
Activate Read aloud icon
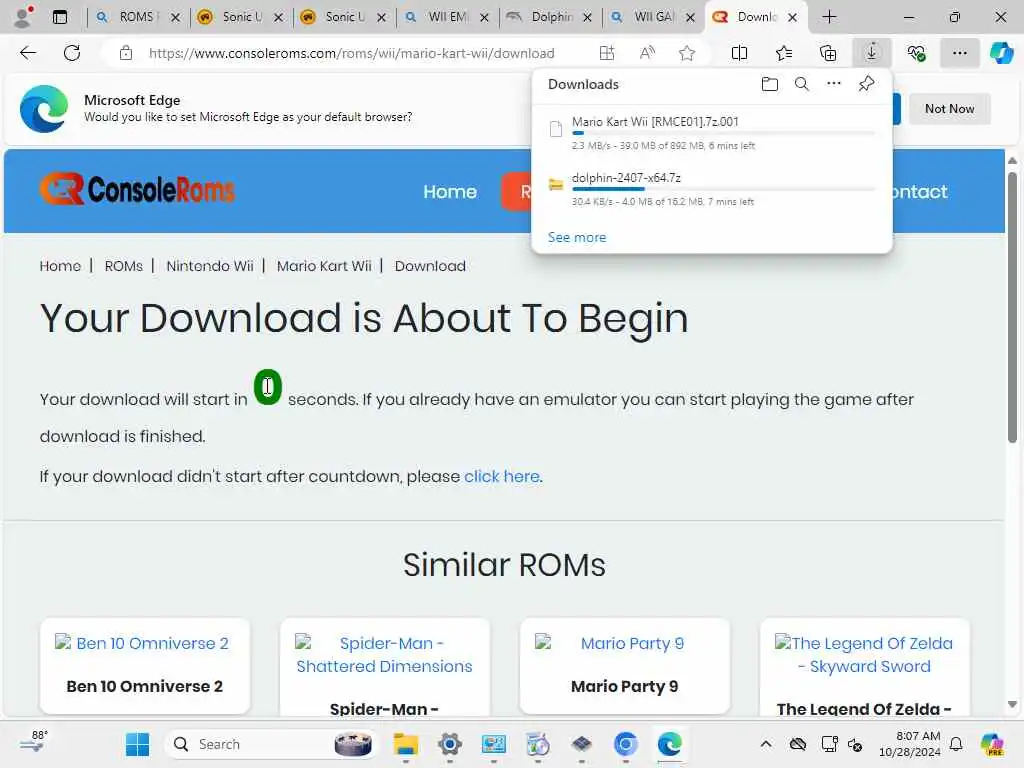pos(647,53)
